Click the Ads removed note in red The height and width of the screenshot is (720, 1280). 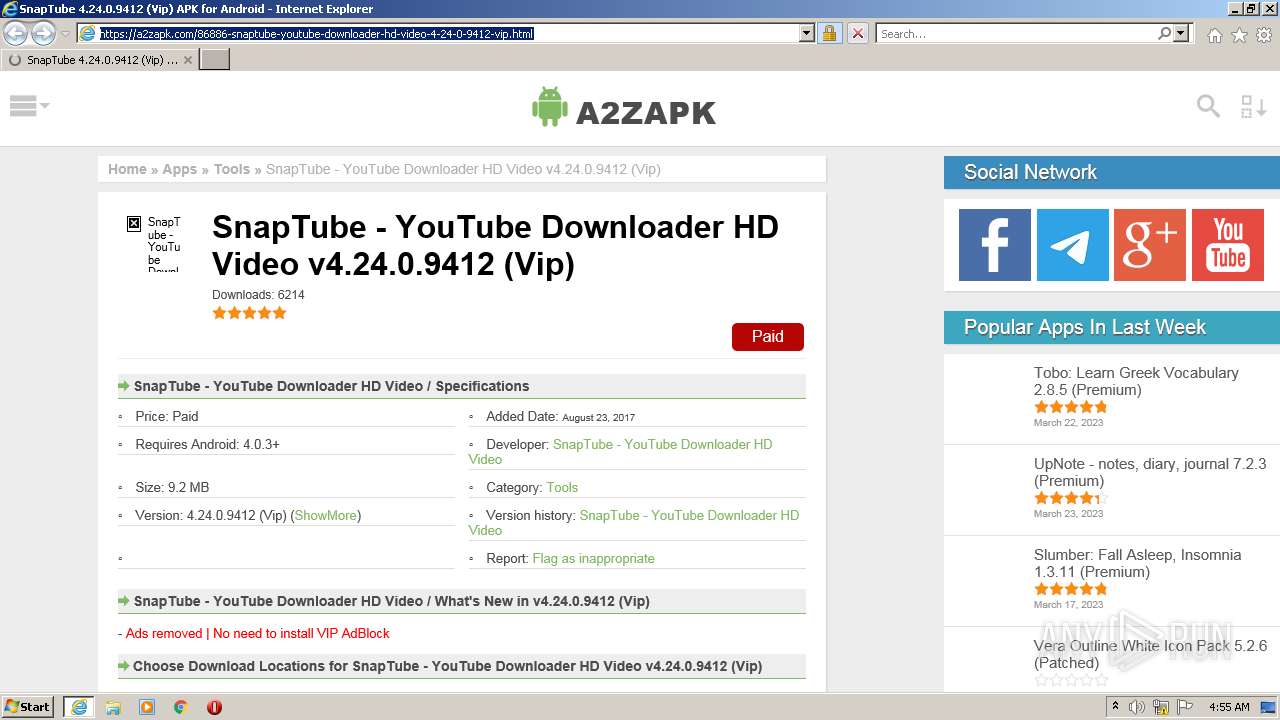[x=258, y=633]
